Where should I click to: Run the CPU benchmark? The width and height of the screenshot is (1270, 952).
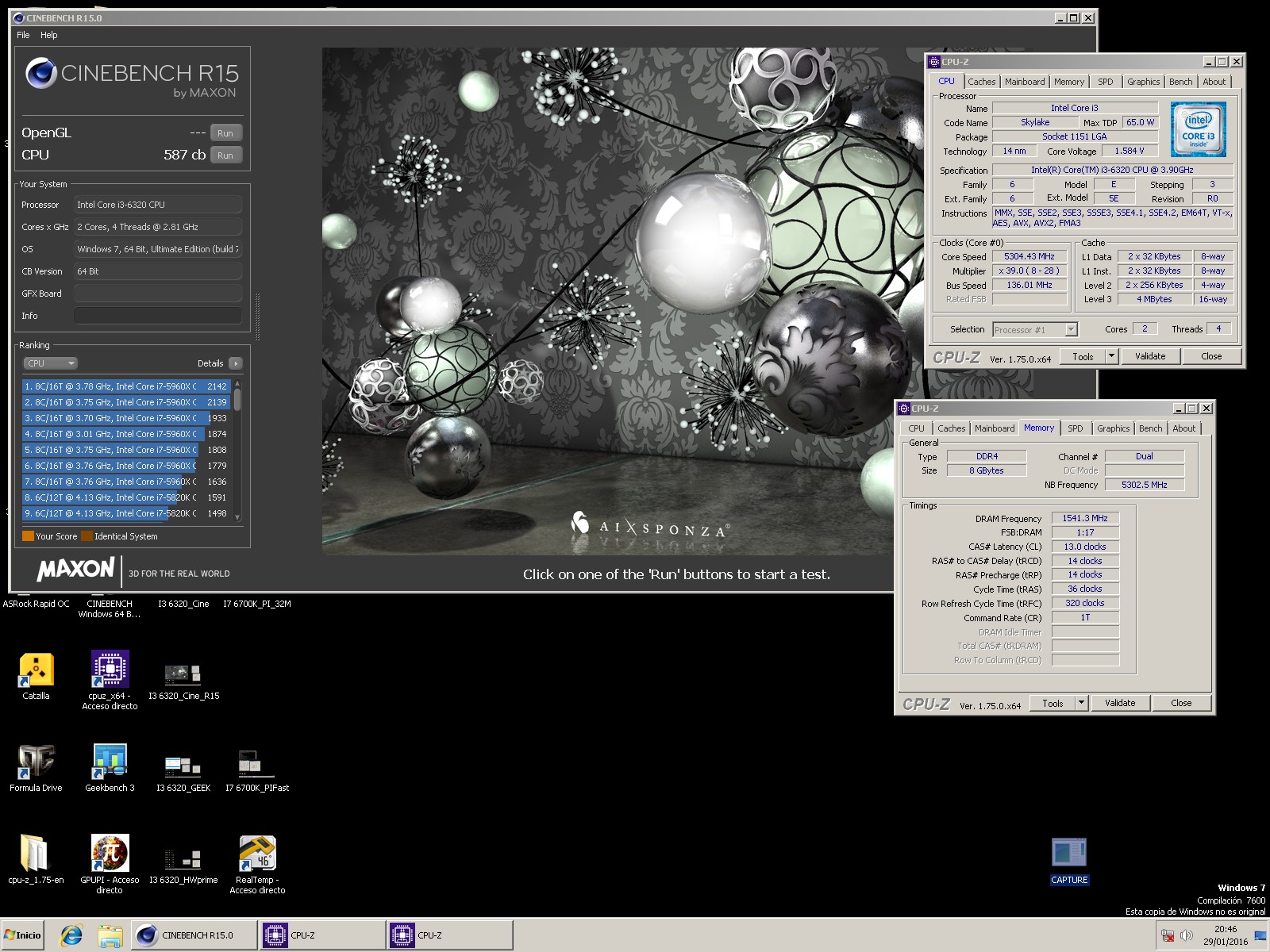(225, 155)
